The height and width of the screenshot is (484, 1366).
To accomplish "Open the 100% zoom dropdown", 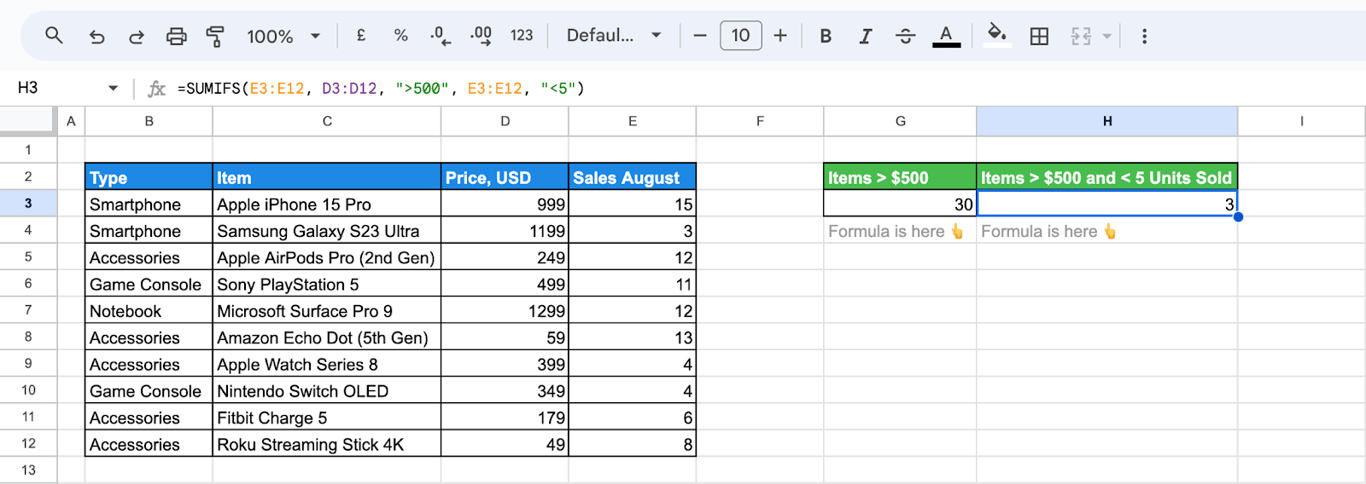I will coord(284,36).
